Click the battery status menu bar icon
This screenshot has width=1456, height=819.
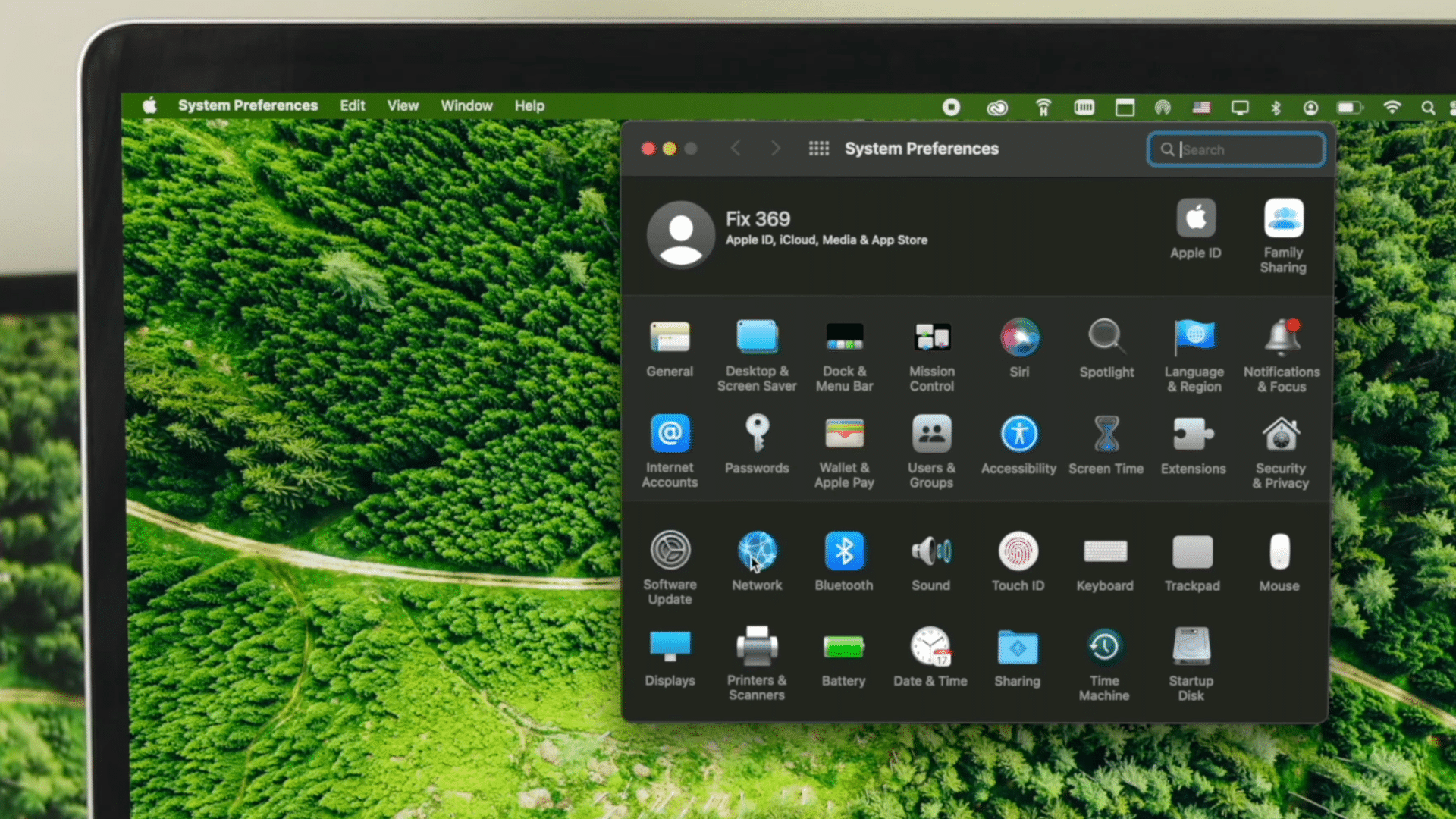tap(1349, 108)
